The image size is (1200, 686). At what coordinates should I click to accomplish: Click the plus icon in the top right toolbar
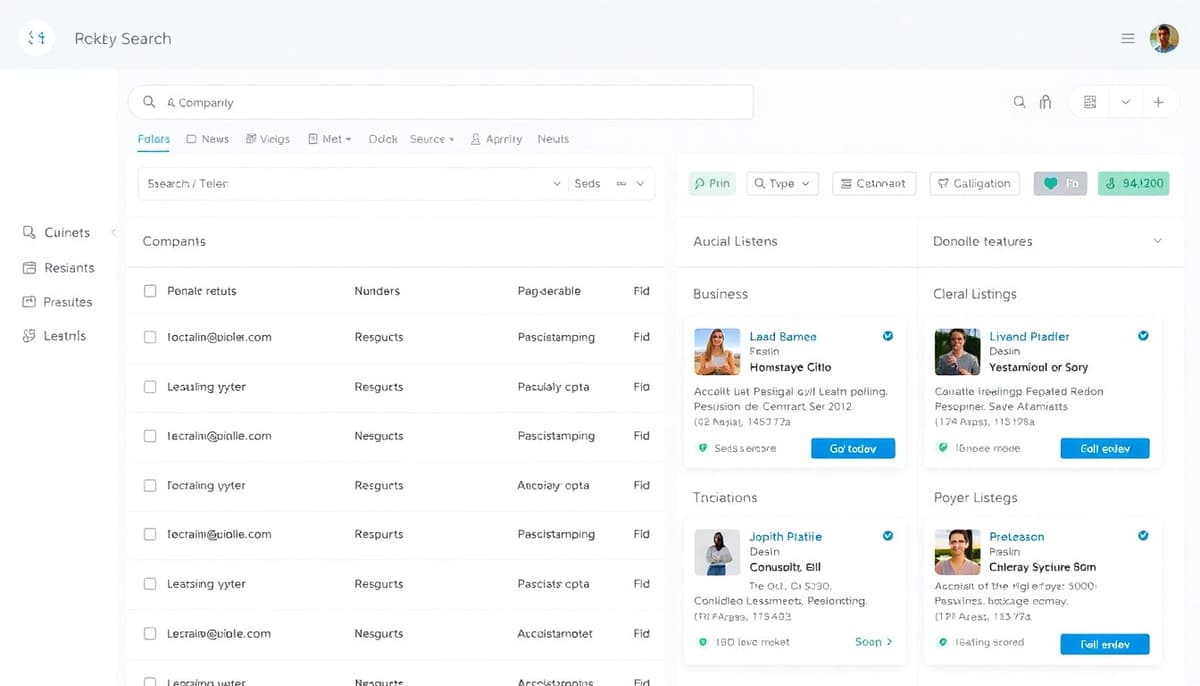(1159, 102)
